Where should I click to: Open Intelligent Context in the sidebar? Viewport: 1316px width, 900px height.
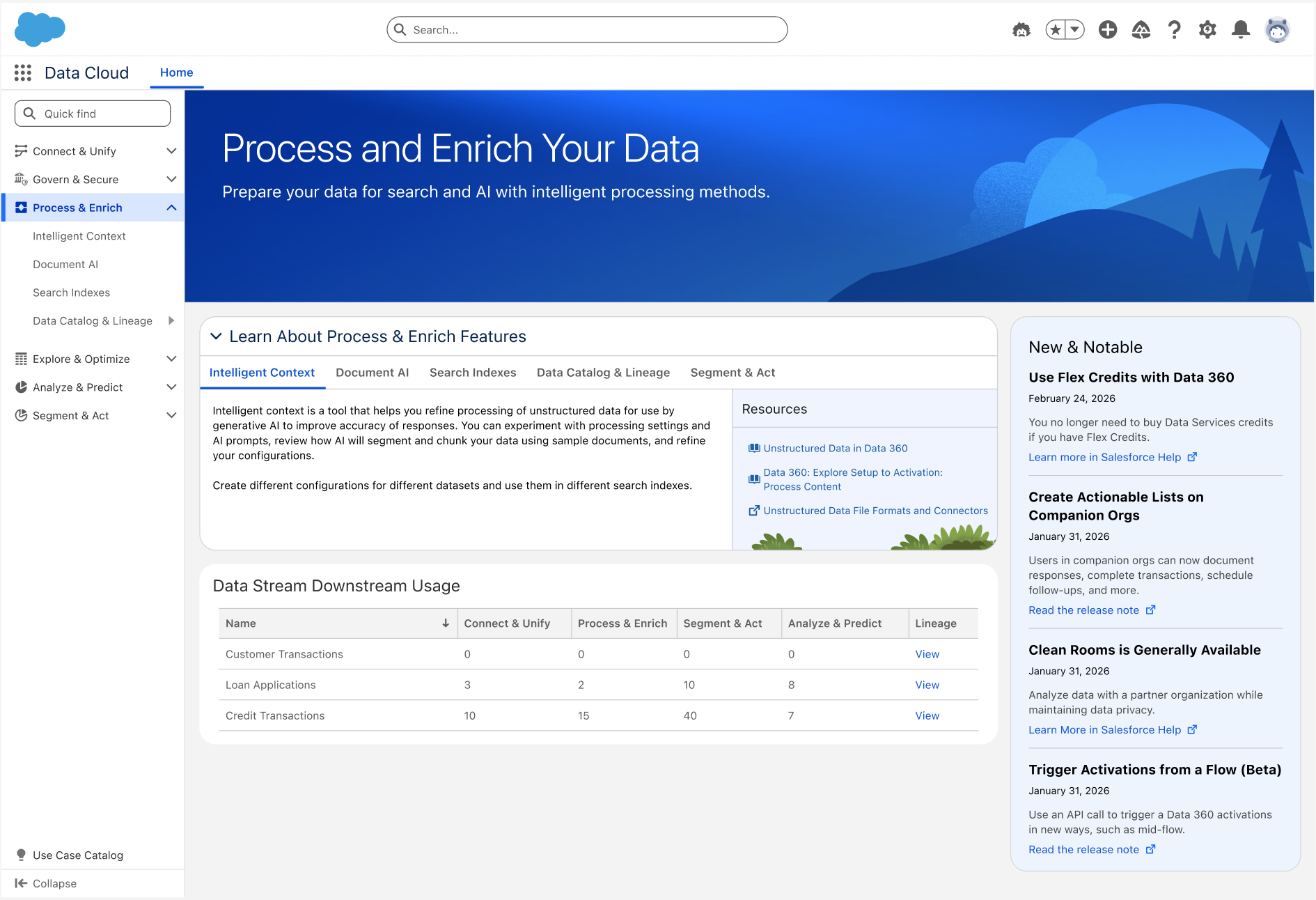(x=79, y=236)
